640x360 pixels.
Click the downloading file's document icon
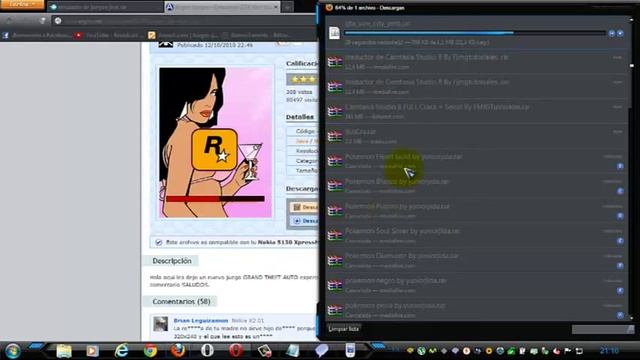click(x=334, y=33)
